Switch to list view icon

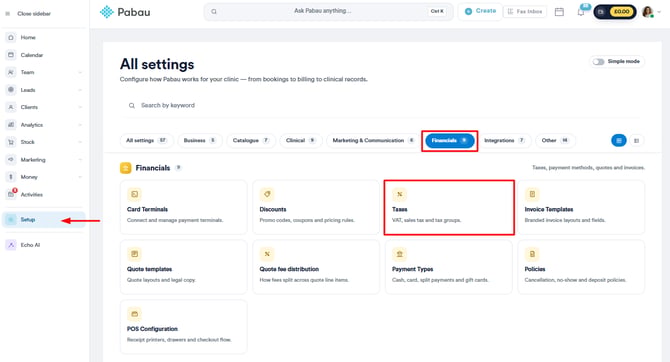pos(636,141)
